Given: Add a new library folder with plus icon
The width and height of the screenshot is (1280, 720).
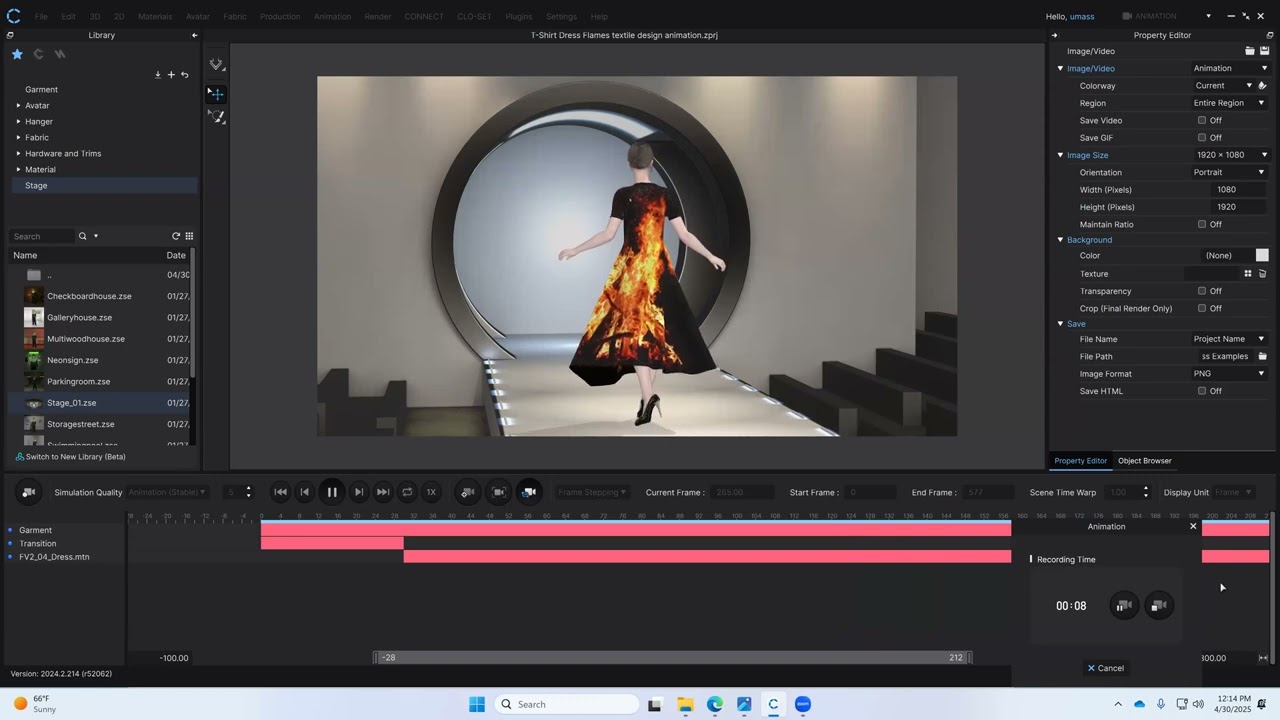Looking at the screenshot, I should [x=171, y=75].
